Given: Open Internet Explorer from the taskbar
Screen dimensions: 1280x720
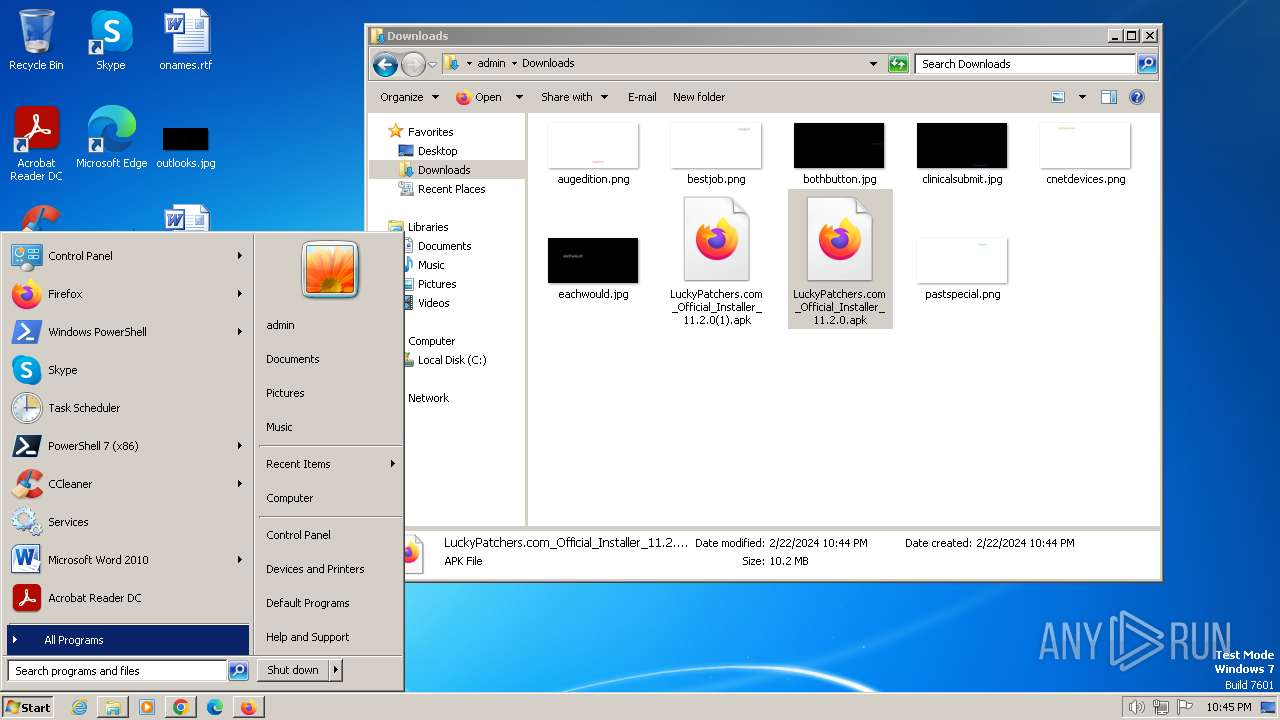Looking at the screenshot, I should (x=79, y=707).
